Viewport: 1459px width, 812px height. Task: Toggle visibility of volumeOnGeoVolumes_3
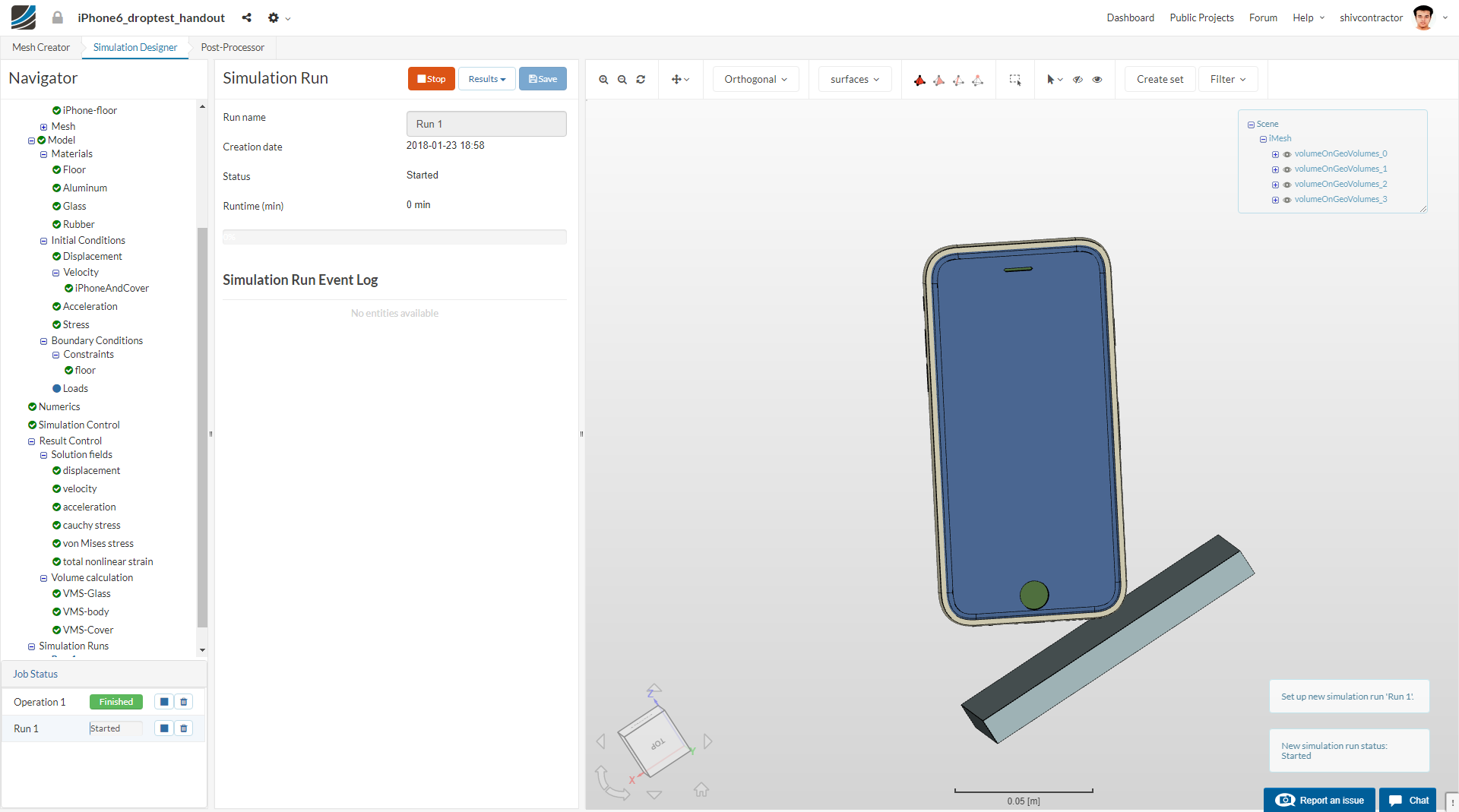(x=1287, y=200)
